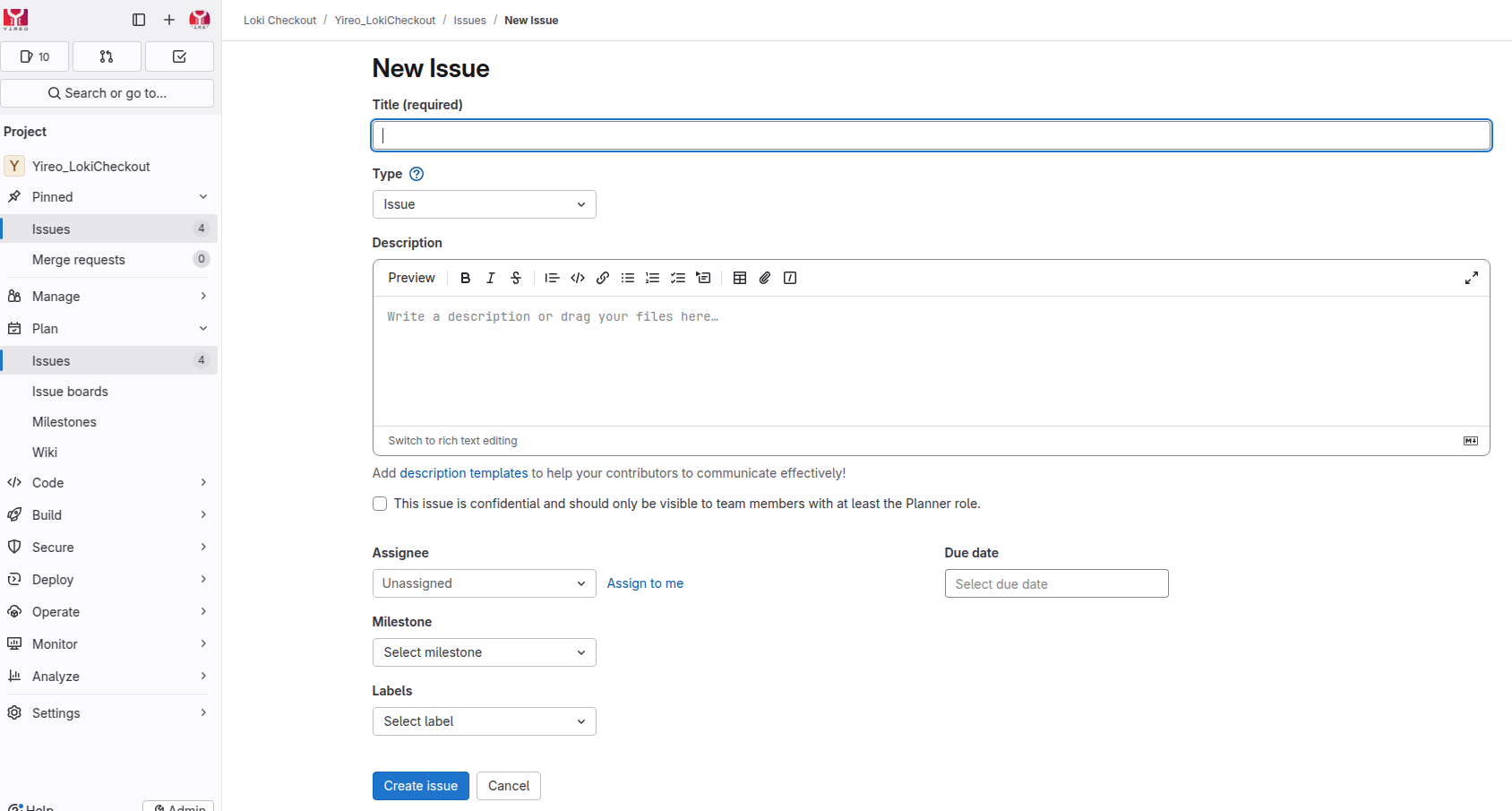Click the strikethrough formatting icon

click(x=516, y=278)
